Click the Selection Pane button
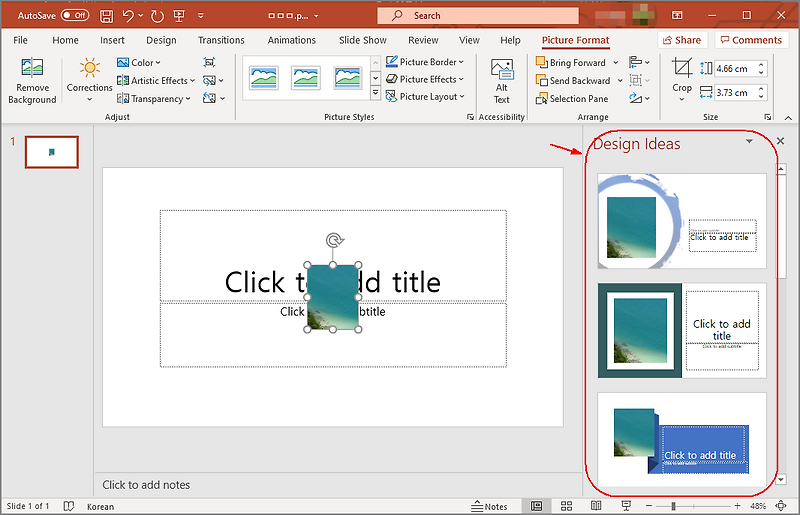This screenshot has height=515, width=800. point(572,99)
